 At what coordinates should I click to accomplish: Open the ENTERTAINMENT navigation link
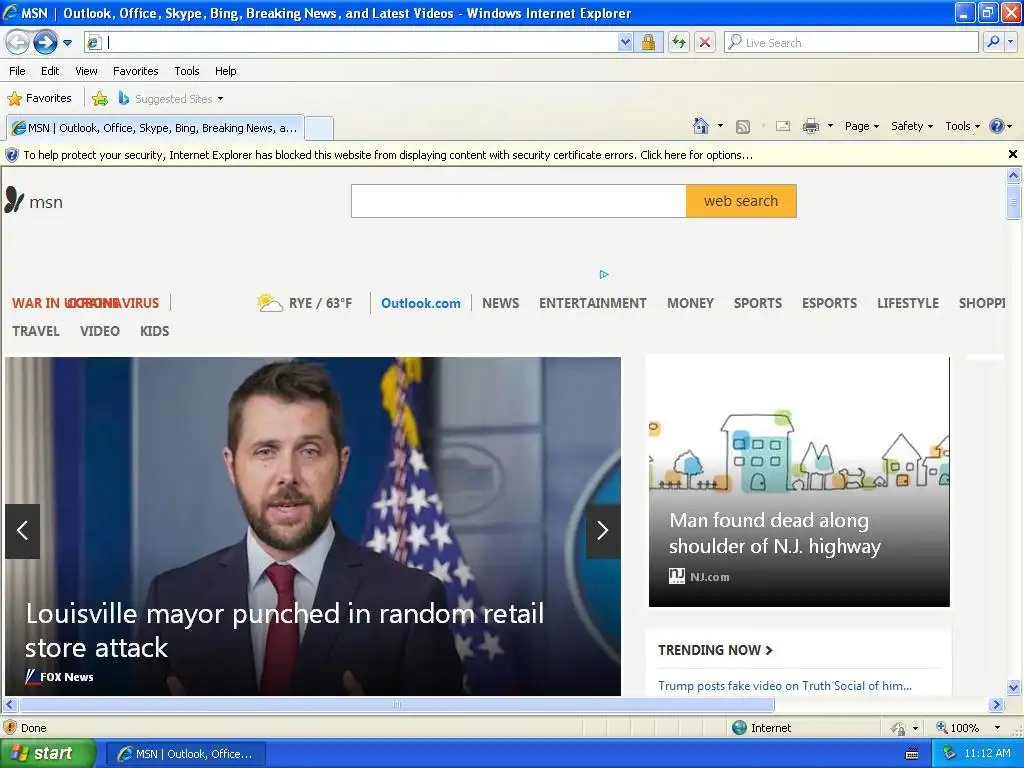click(x=592, y=303)
